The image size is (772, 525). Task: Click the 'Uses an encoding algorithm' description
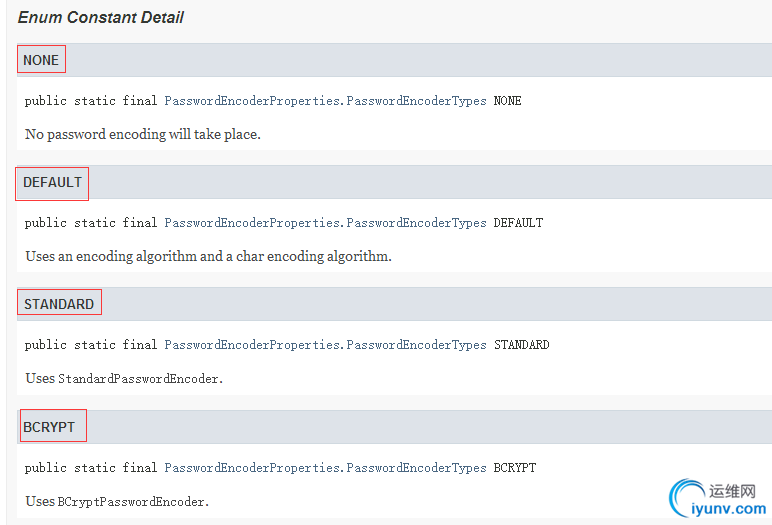[x=208, y=256]
